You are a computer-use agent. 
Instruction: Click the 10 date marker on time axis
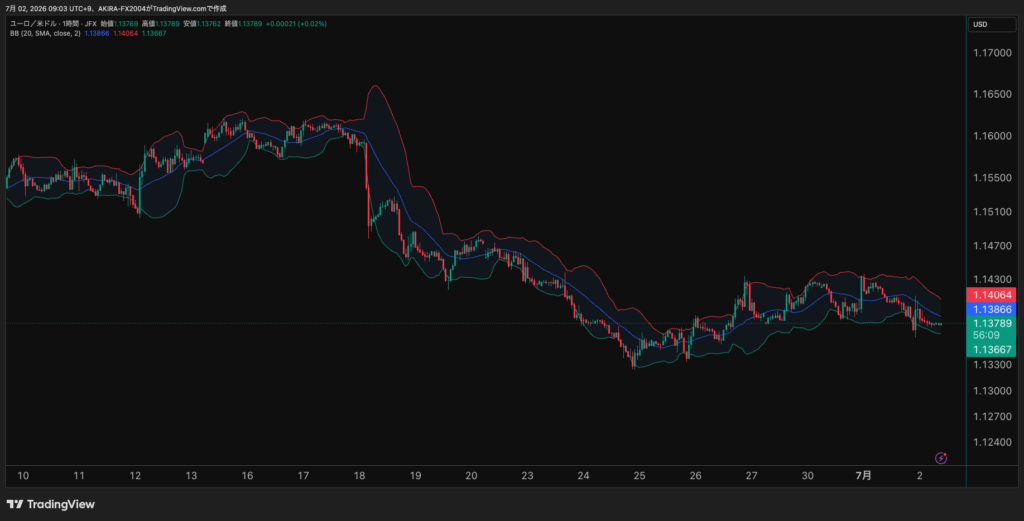23,476
